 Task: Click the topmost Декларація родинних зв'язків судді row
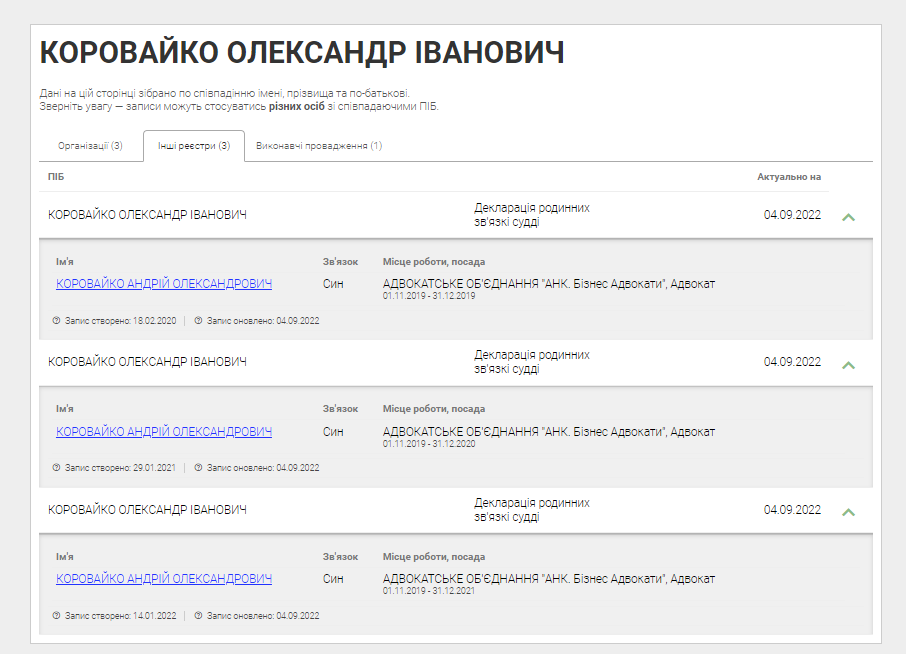[x=531, y=215]
